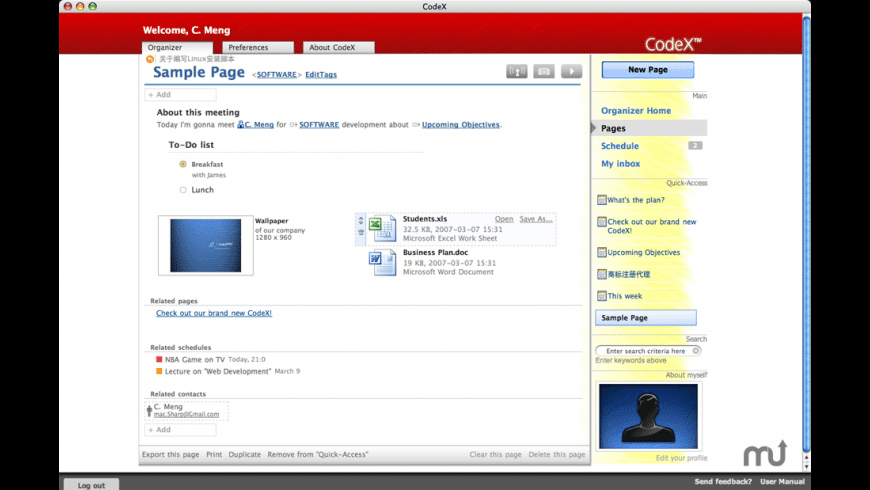Screen dimensions: 870x490
Task: Open the About CodeX tab
Action: pos(338,48)
